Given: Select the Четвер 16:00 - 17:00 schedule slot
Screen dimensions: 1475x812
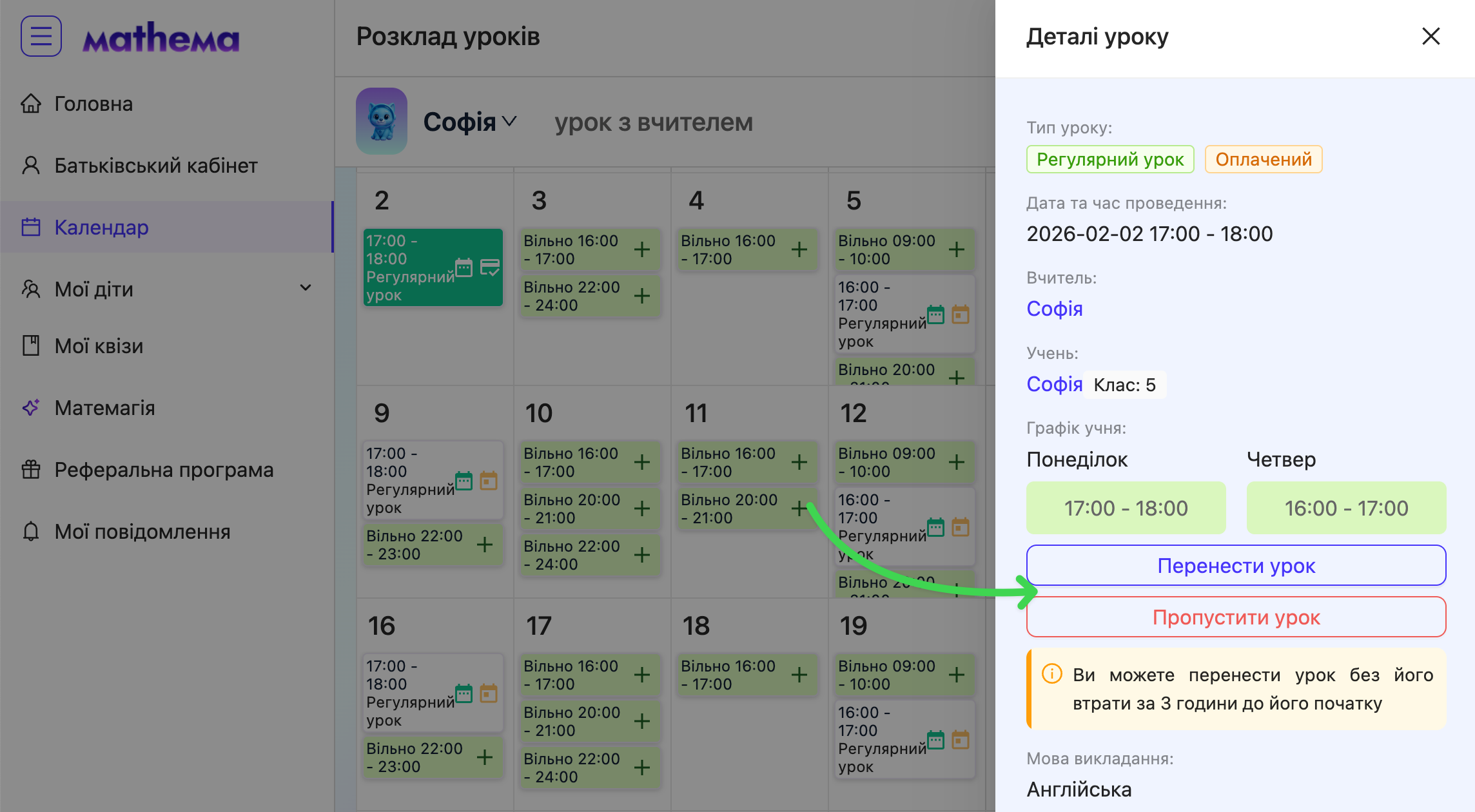Looking at the screenshot, I should 1346,508.
